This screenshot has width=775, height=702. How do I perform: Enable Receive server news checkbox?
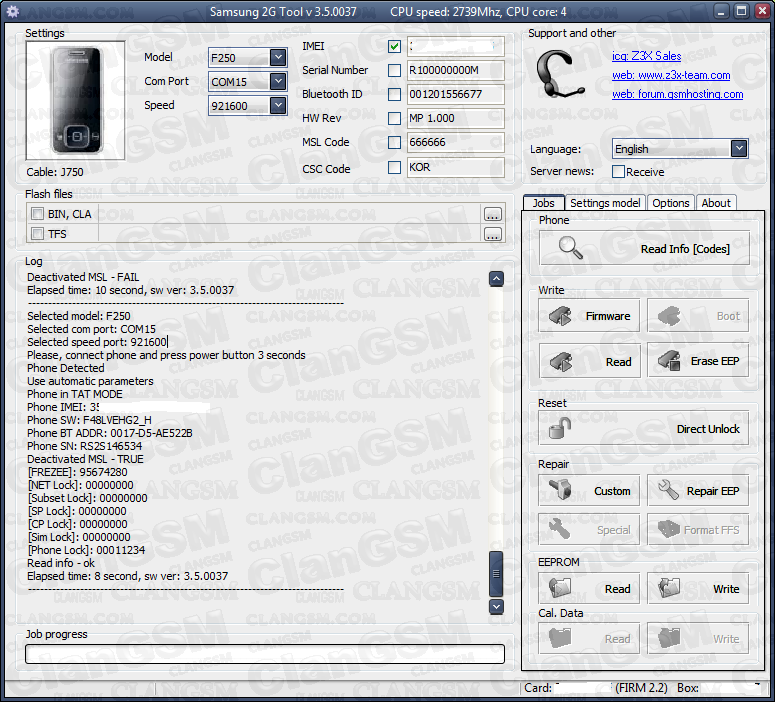click(618, 172)
